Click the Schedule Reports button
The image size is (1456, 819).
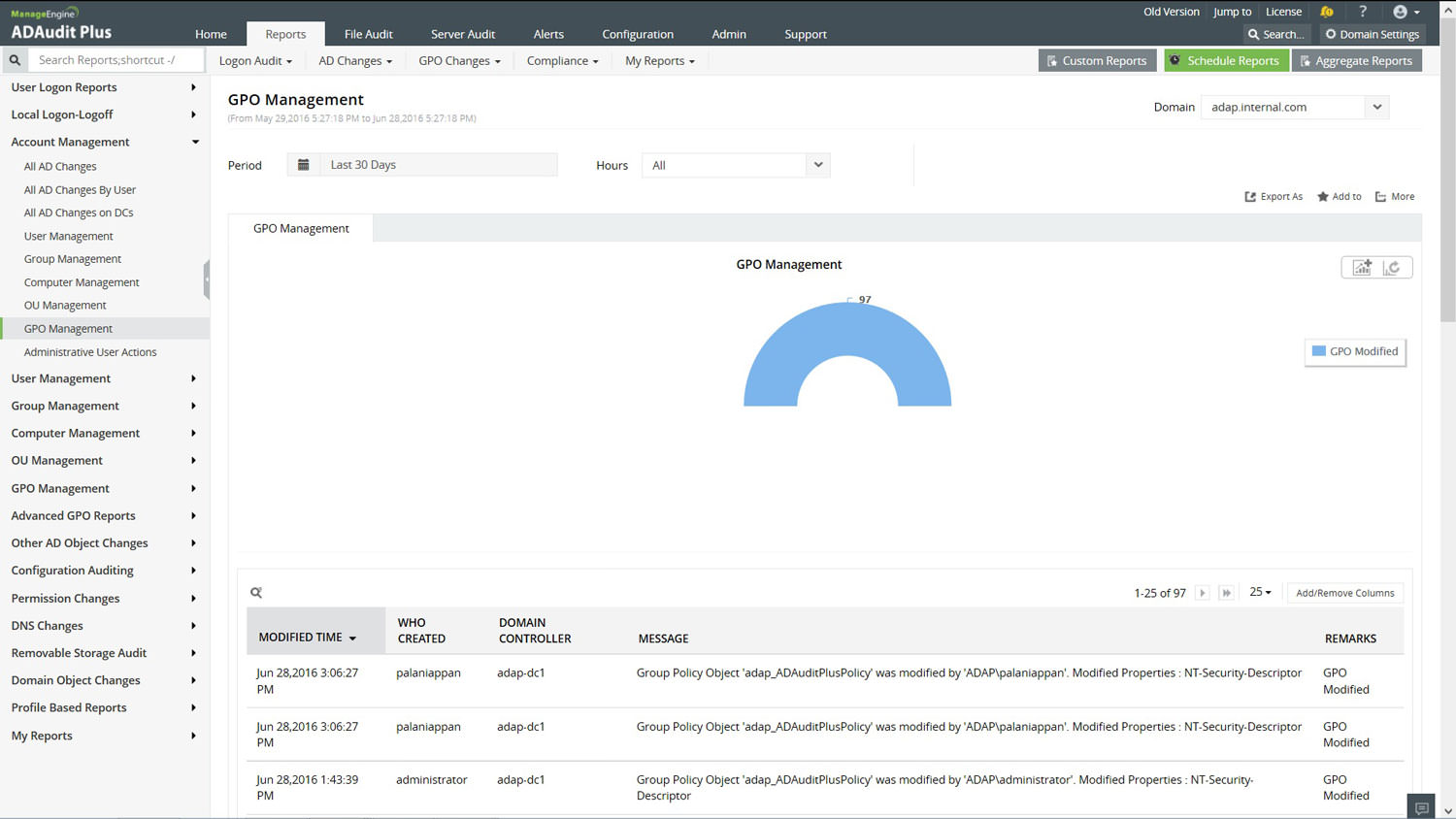[x=1225, y=60]
